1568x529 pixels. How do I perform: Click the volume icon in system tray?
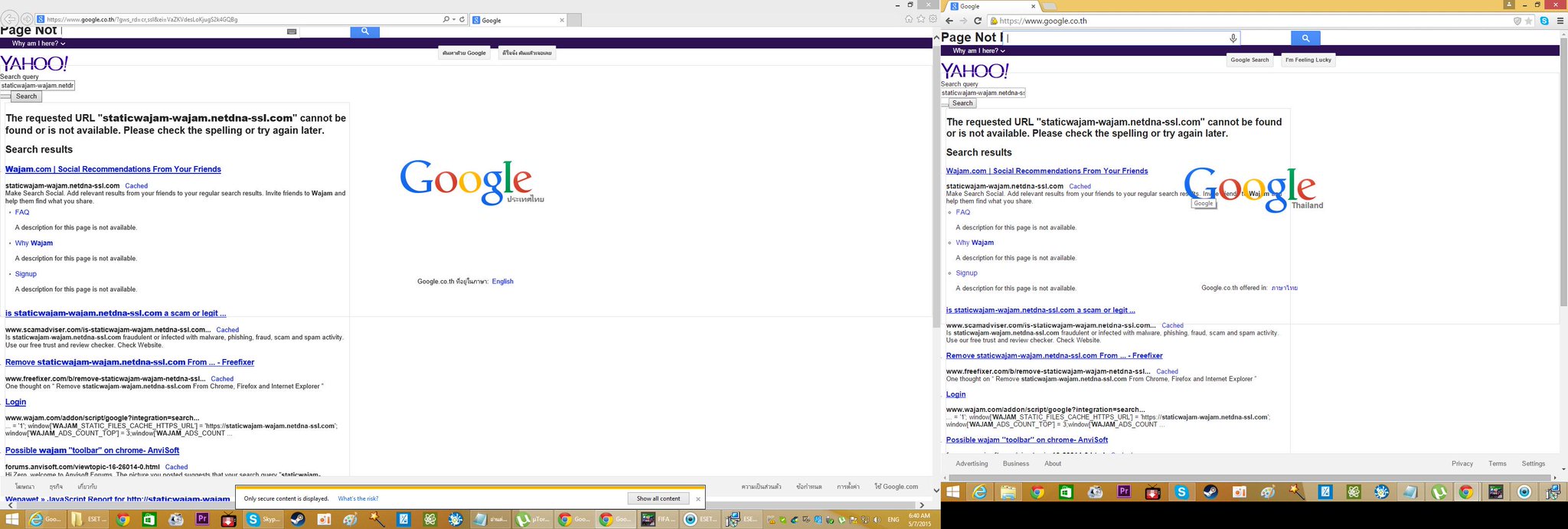[876, 521]
